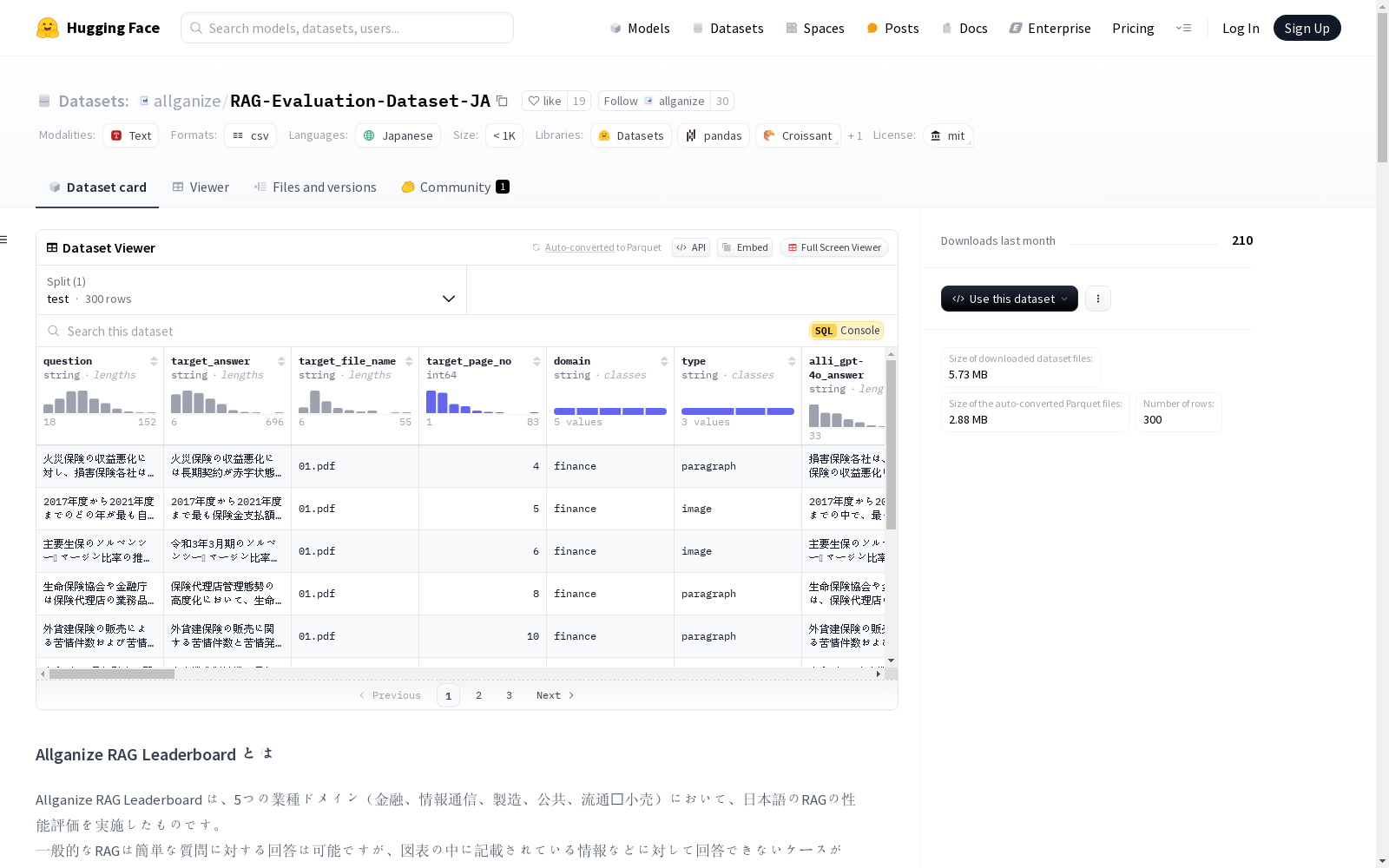Go to page 3 of the viewer
The height and width of the screenshot is (868, 1389).
pos(509,695)
